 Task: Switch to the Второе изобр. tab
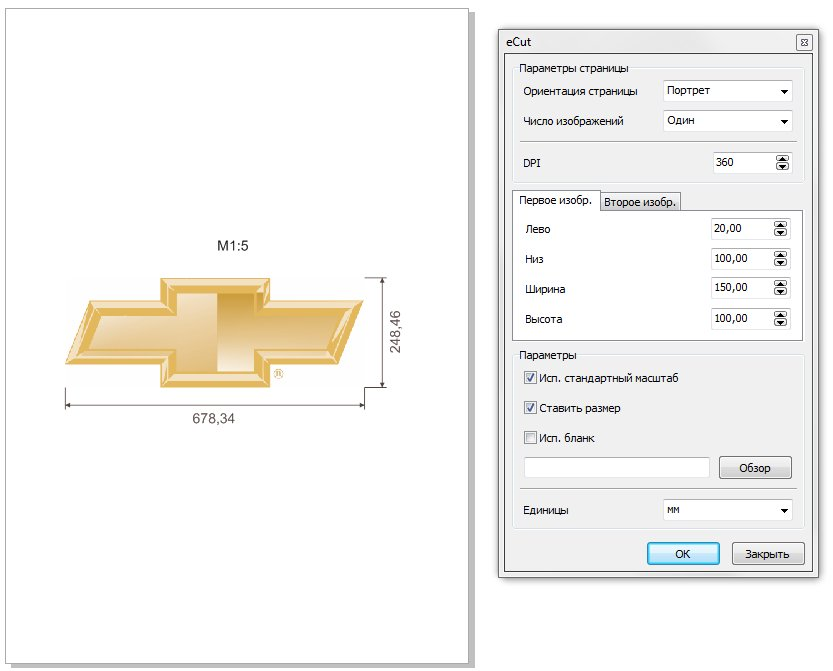click(x=640, y=202)
